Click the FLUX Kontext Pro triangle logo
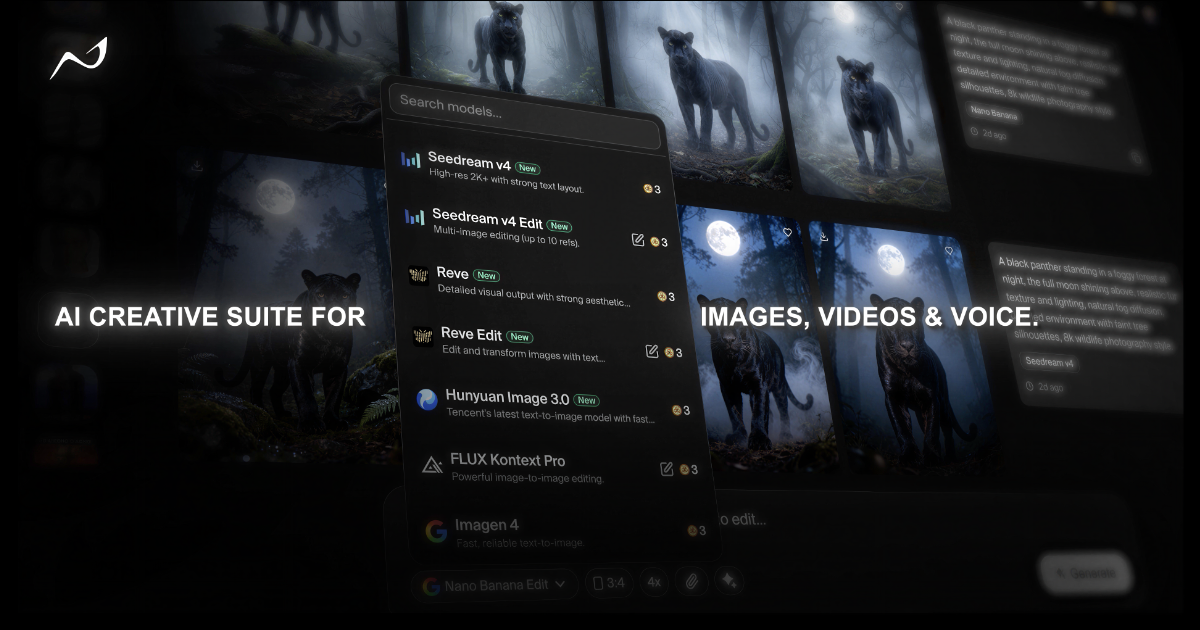Viewport: 1200px width, 630px height. (x=432, y=465)
